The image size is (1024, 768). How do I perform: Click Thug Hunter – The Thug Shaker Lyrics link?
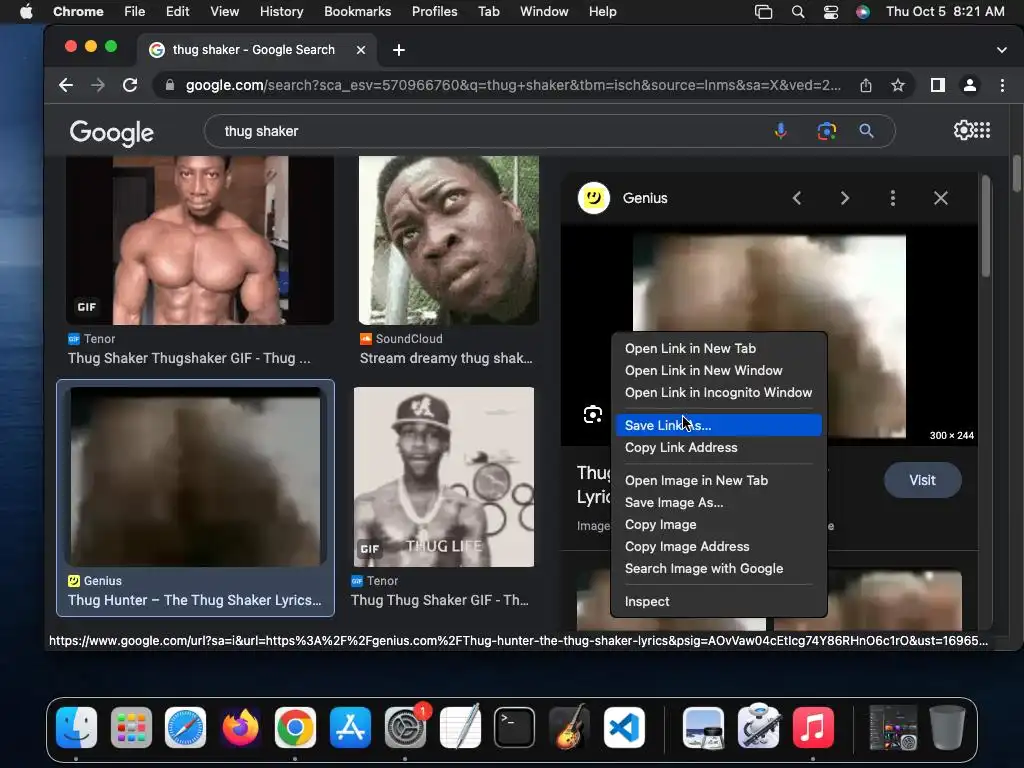(x=195, y=600)
